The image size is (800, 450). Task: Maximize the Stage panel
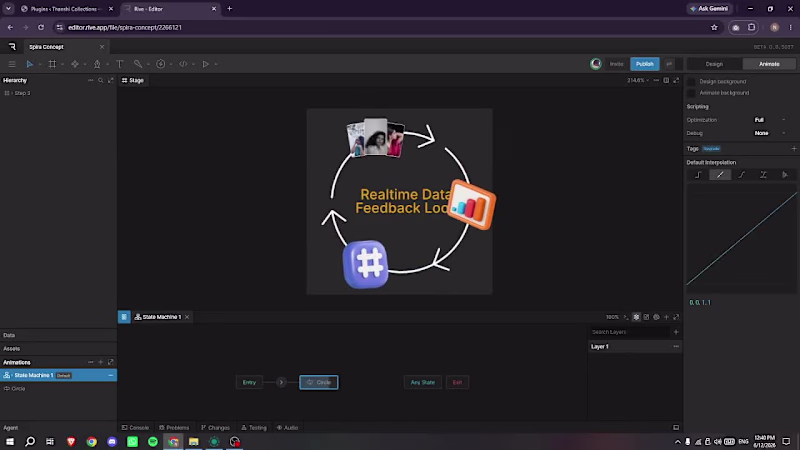pos(676,81)
